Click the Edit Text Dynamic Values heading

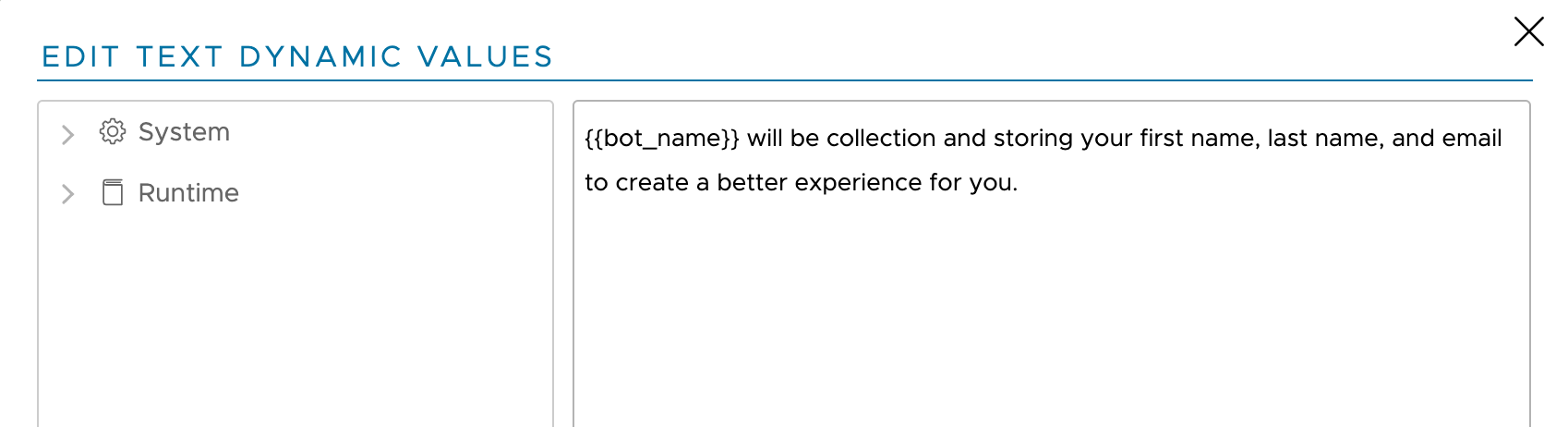point(296,57)
